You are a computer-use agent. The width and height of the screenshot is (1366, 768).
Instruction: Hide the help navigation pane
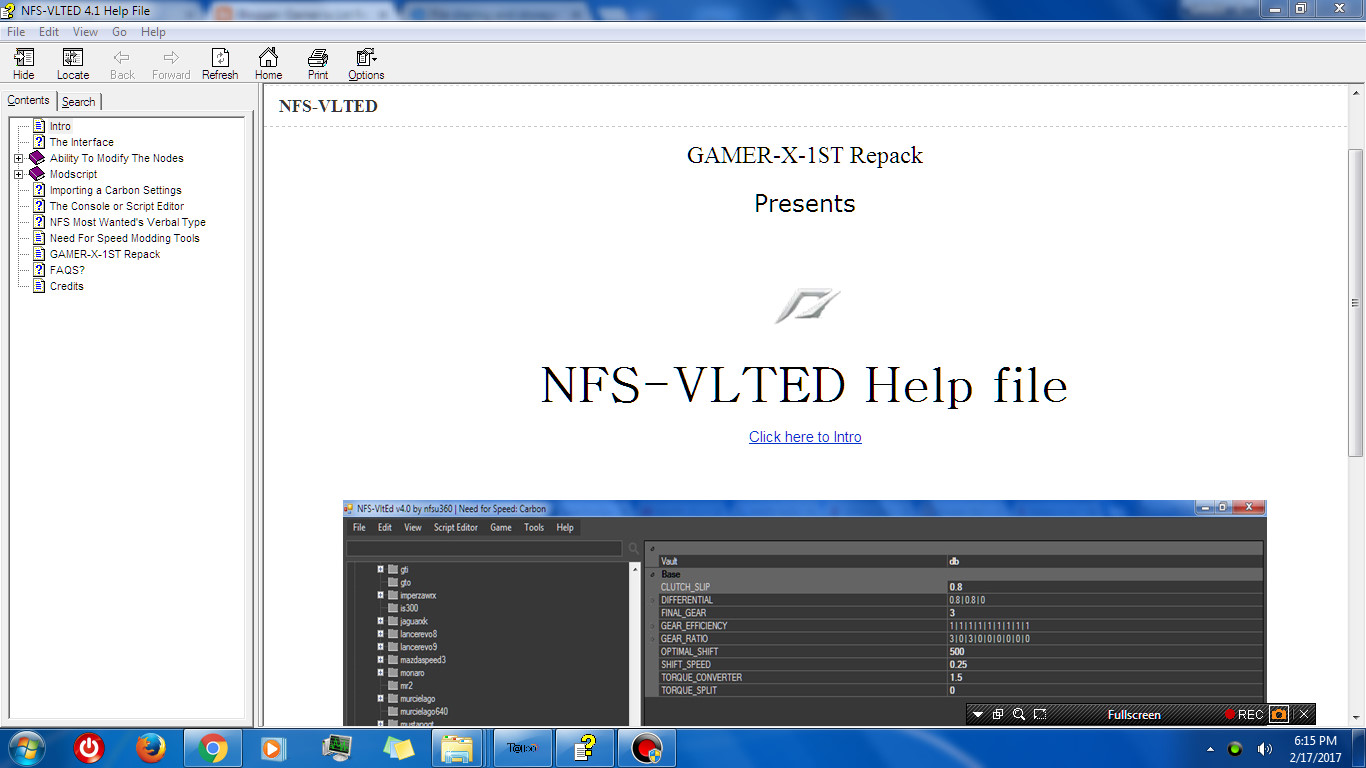pyautogui.click(x=23, y=63)
